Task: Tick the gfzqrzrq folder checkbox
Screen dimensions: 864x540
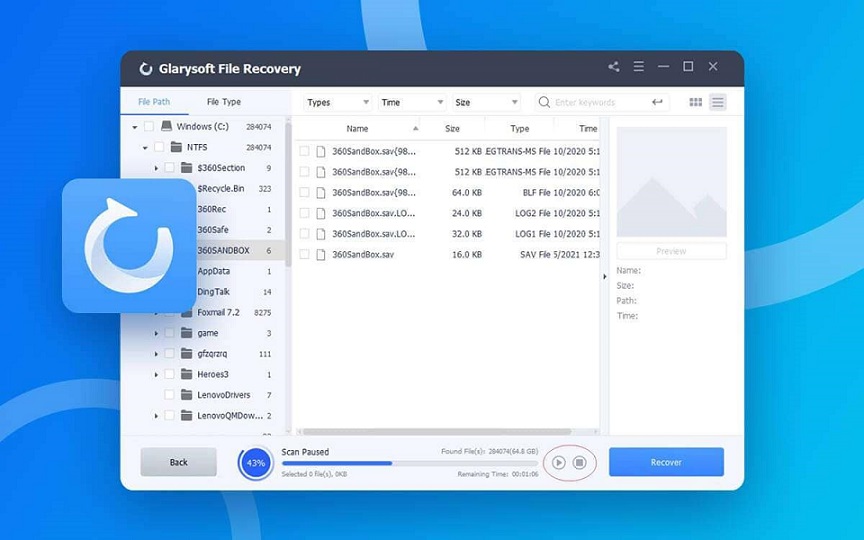Action: (170, 354)
